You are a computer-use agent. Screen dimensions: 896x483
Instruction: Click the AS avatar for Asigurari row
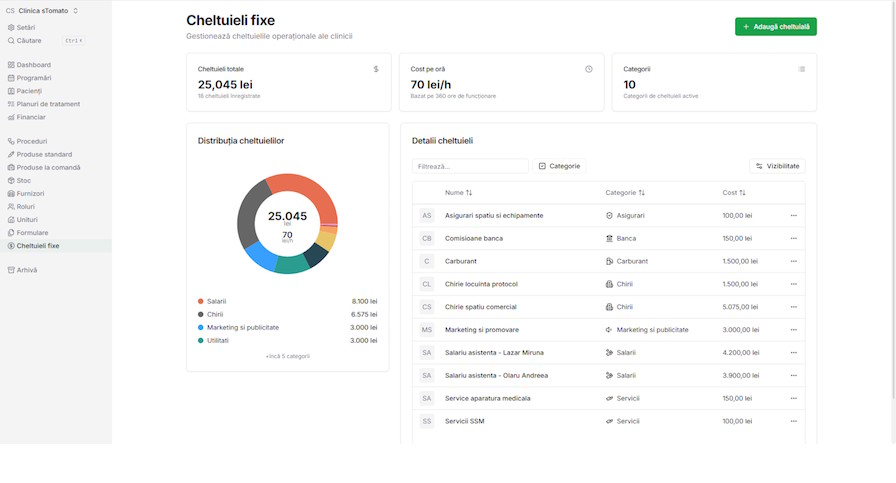tap(427, 215)
